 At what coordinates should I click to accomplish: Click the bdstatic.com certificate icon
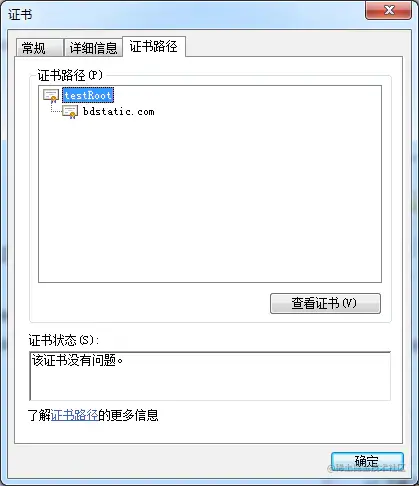tap(70, 112)
